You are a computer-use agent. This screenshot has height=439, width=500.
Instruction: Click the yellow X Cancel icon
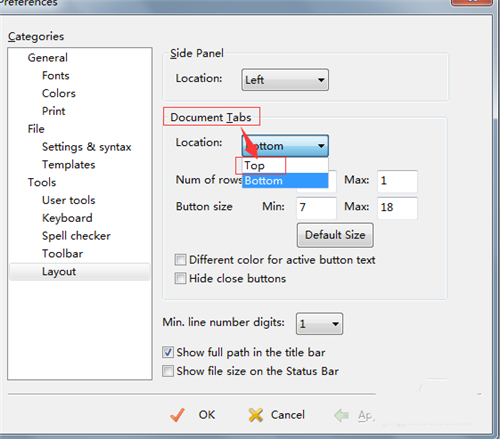[256, 415]
